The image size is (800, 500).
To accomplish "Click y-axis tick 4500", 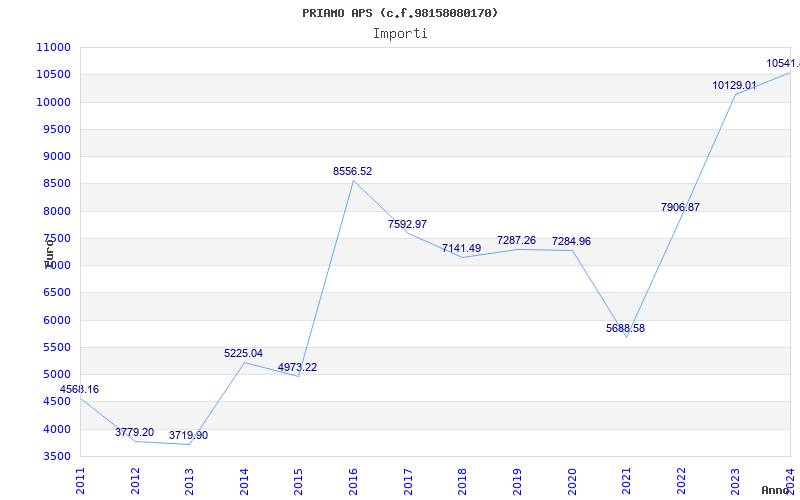I will click(x=56, y=402).
